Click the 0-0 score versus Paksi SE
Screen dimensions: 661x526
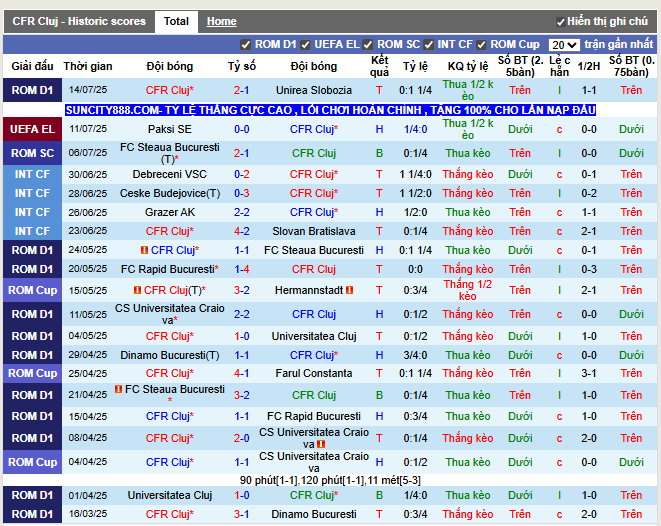coord(242,129)
